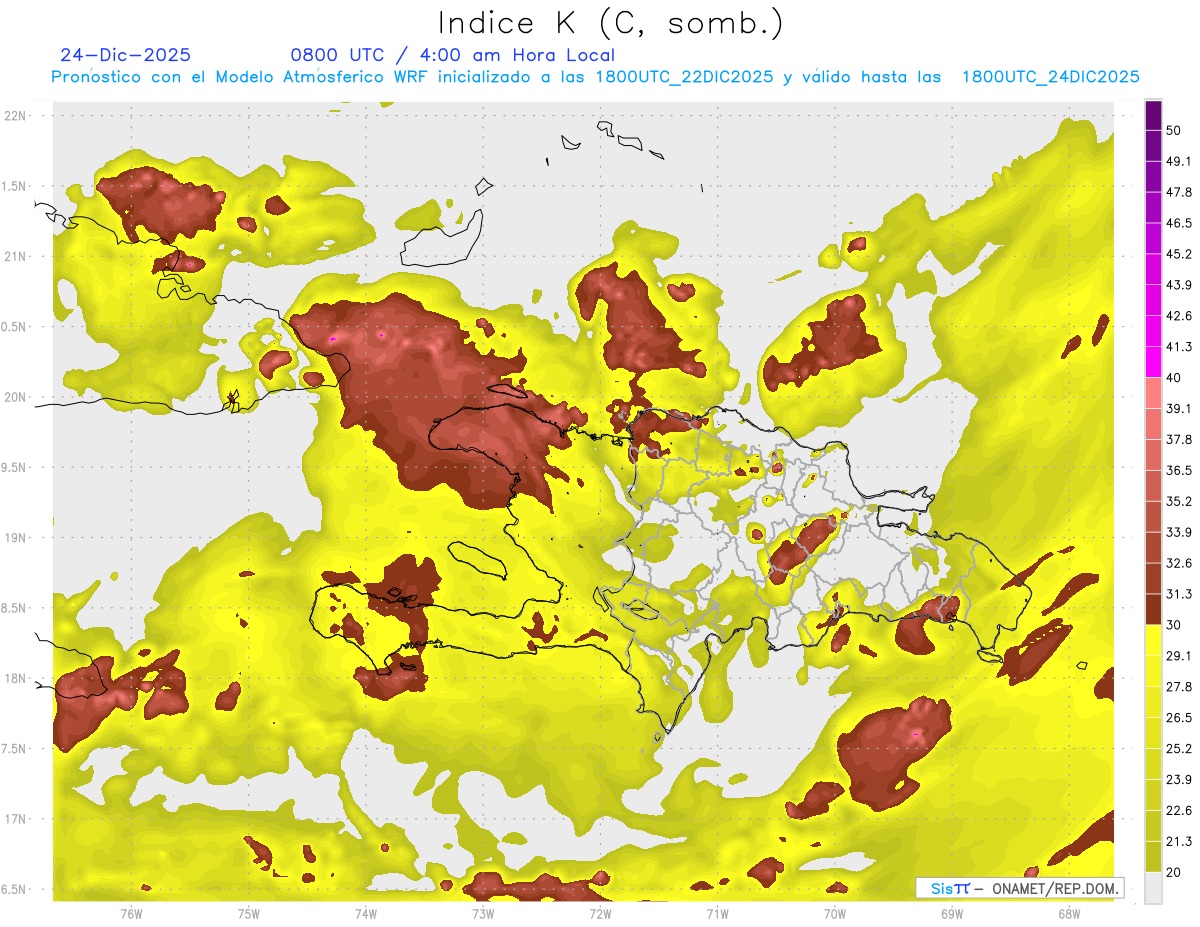Click the colorbar value '21.3'
The height and width of the screenshot is (927, 1200).
(x=1179, y=841)
